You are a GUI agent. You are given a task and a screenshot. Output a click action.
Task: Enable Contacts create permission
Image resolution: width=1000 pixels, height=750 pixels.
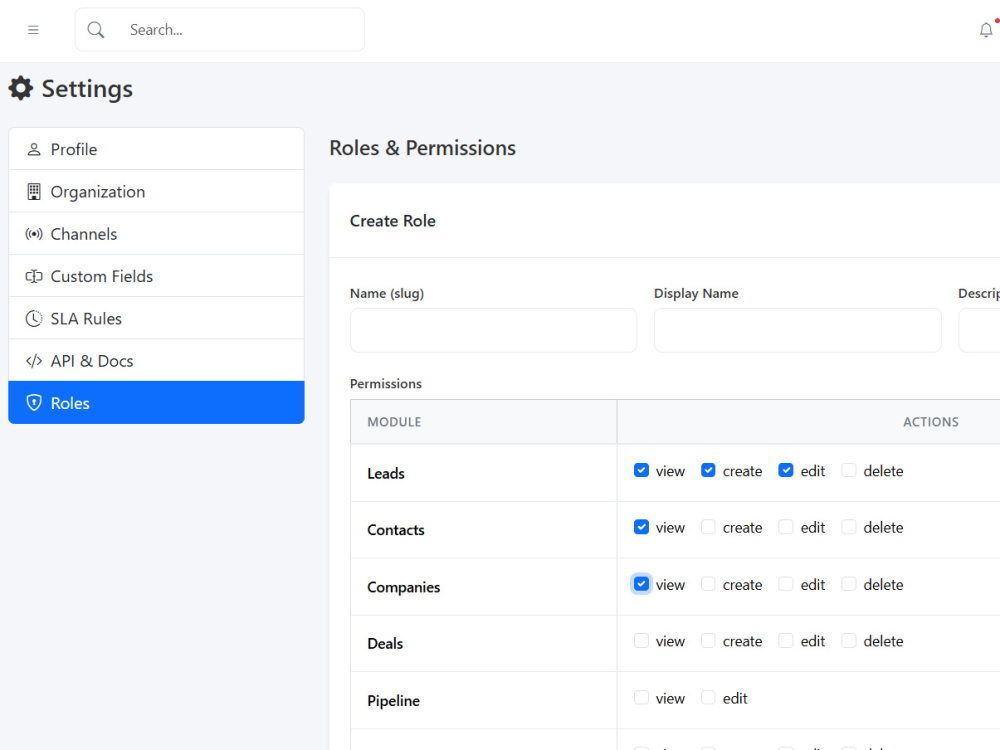click(708, 527)
